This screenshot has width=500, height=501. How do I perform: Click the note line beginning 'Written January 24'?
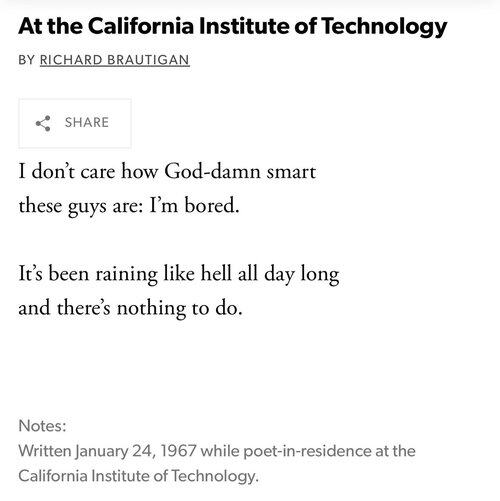click(x=217, y=451)
